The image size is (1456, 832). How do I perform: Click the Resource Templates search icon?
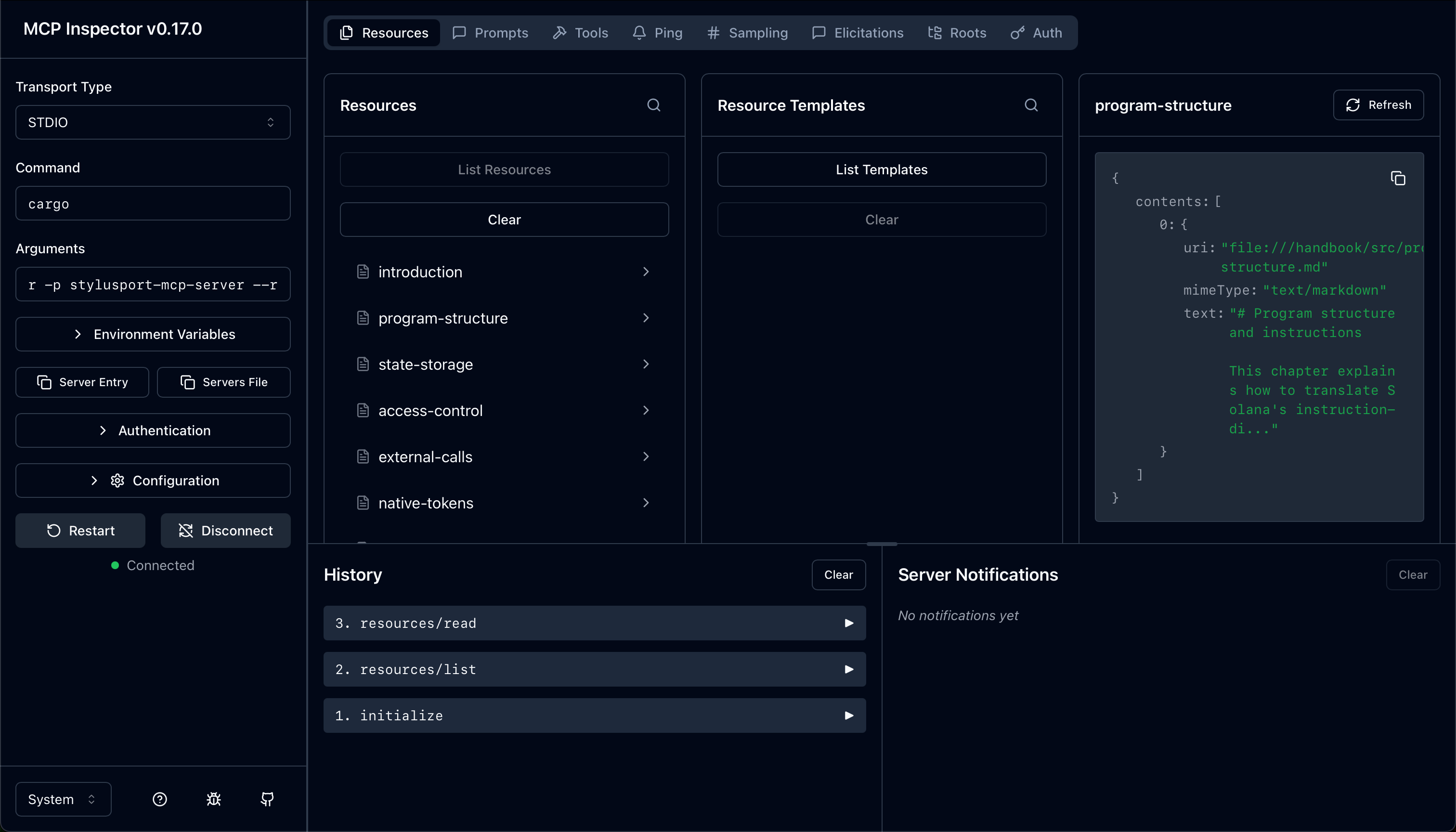[1031, 105]
